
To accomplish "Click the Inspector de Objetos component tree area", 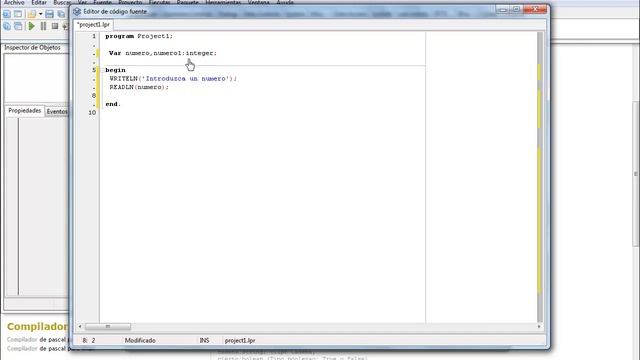I will 36,78.
